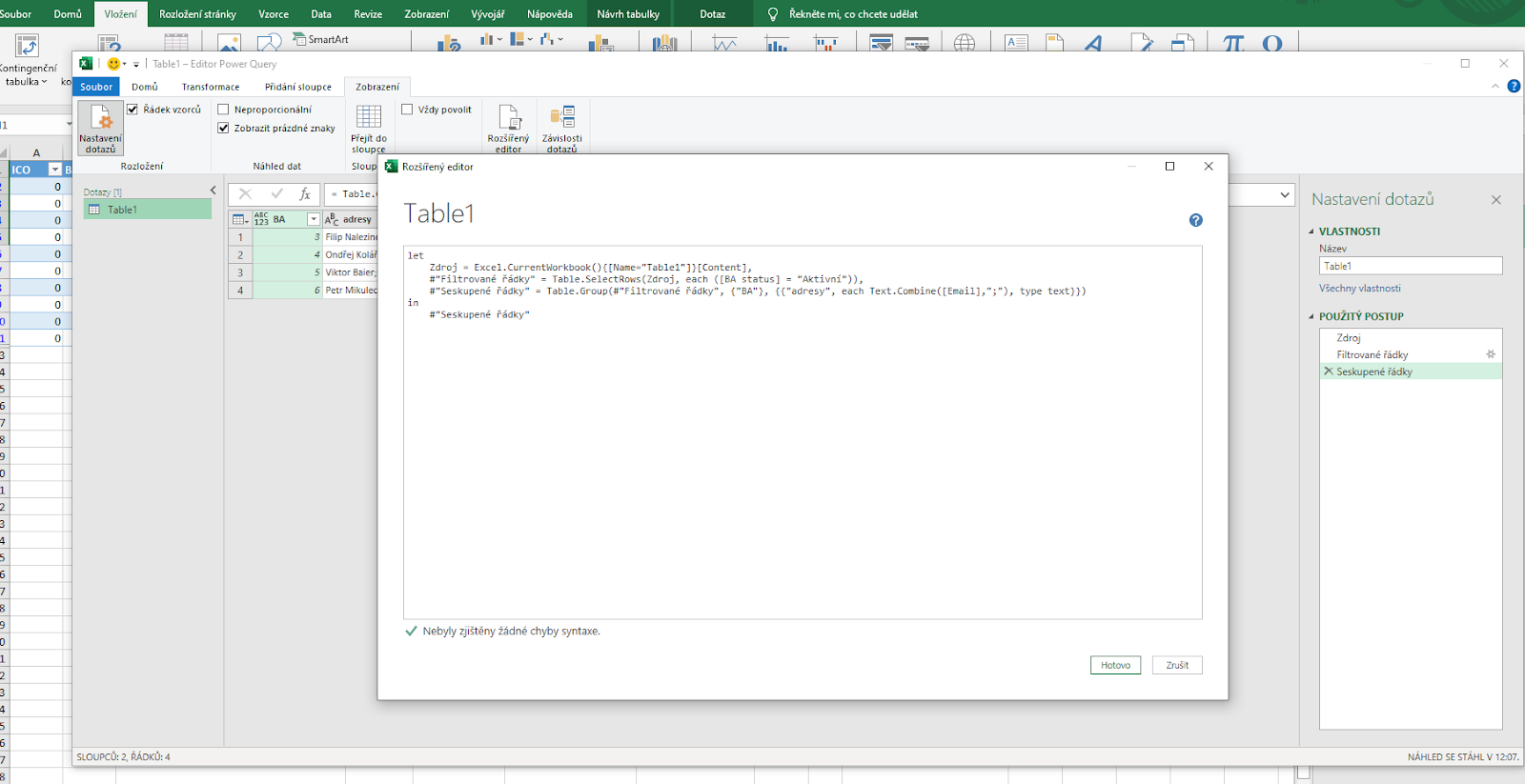
Task: Switch to Přidání sloupce tab
Action: pos(298,87)
